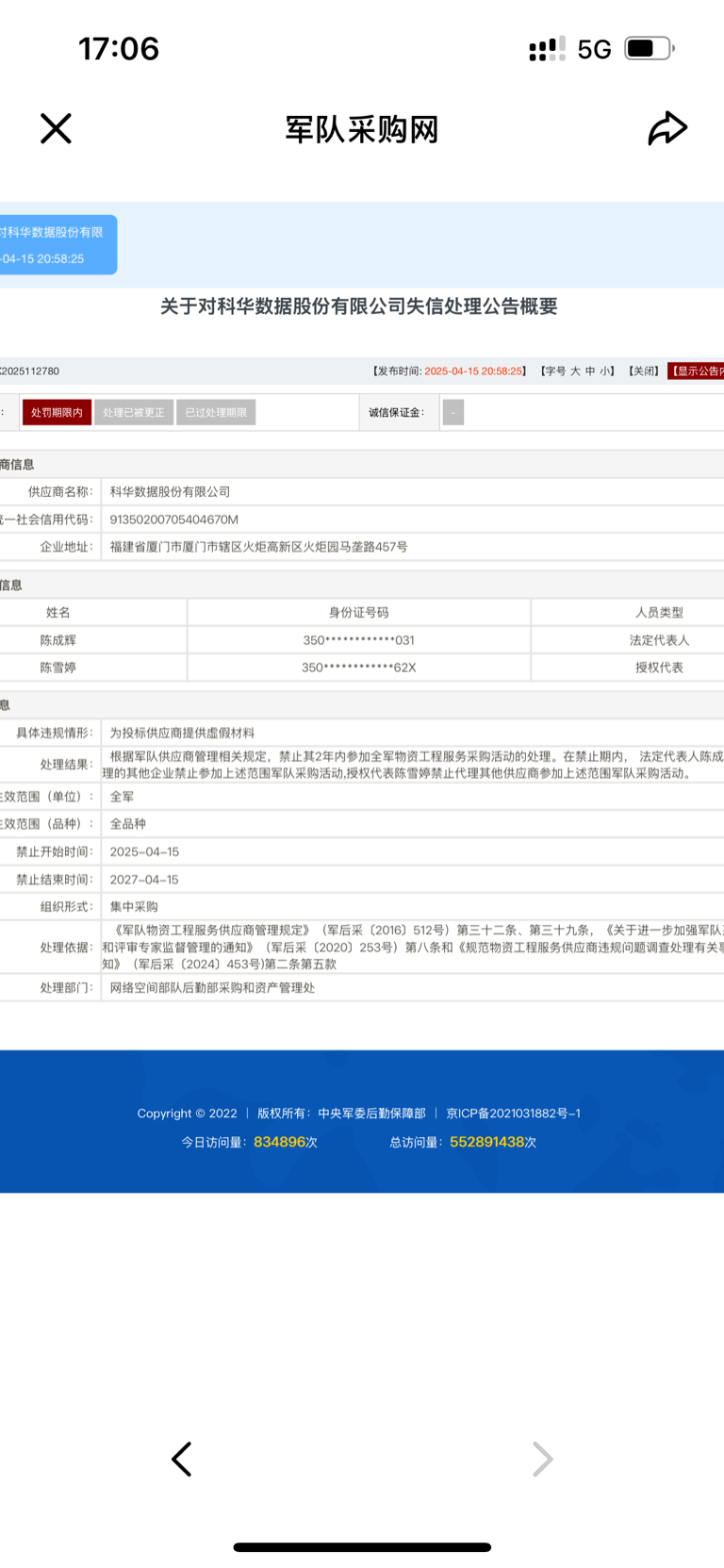The image size is (724, 1568).
Task: Tap the 5G network indicator
Action: (594, 49)
